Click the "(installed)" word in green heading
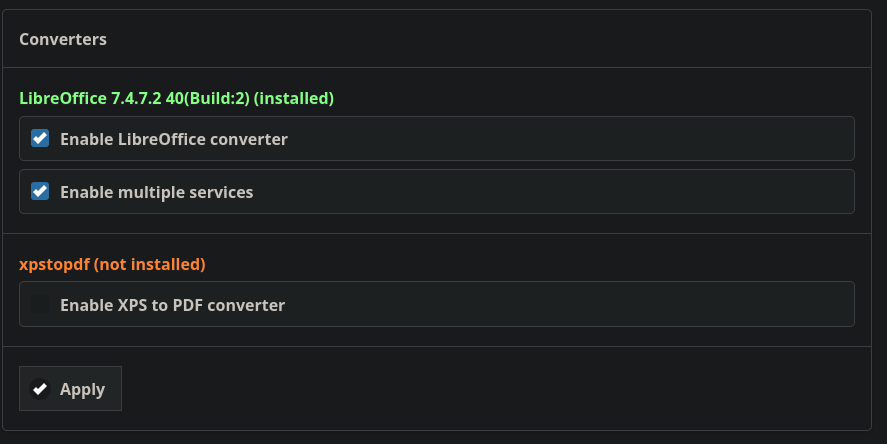 point(294,98)
